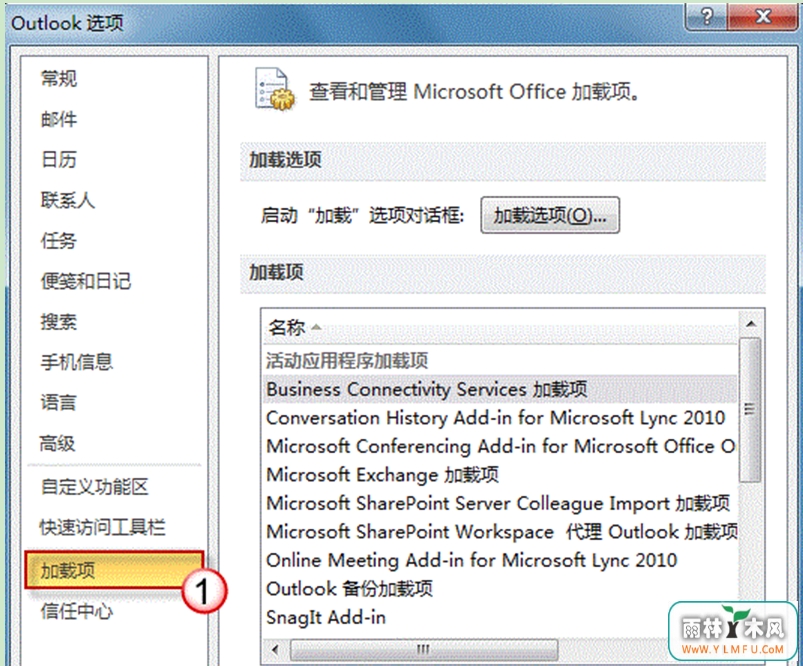Select SharePoint Workspace 代理 Outlook 加载项
Viewport: 803px width, 666px height.
click(x=500, y=532)
